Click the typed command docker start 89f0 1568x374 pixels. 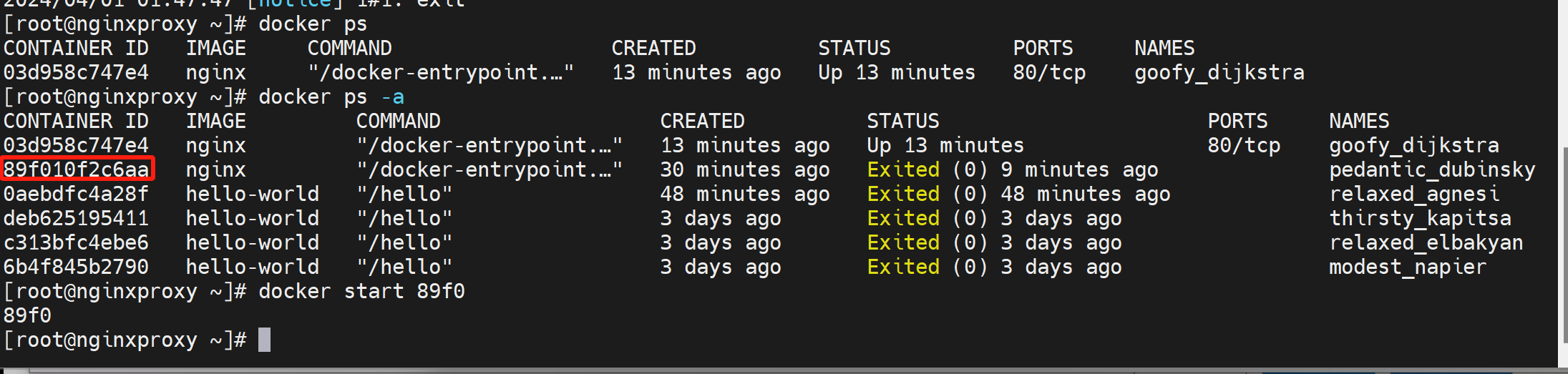click(x=361, y=291)
